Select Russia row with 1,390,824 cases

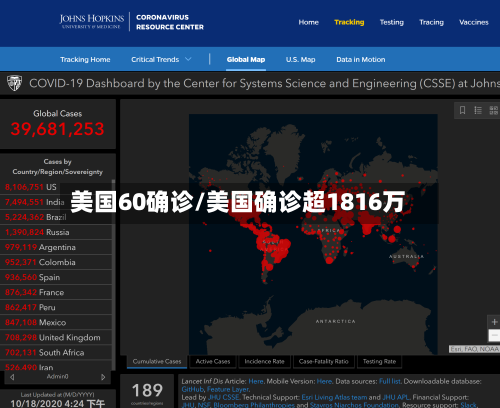pyautogui.click(x=56, y=232)
